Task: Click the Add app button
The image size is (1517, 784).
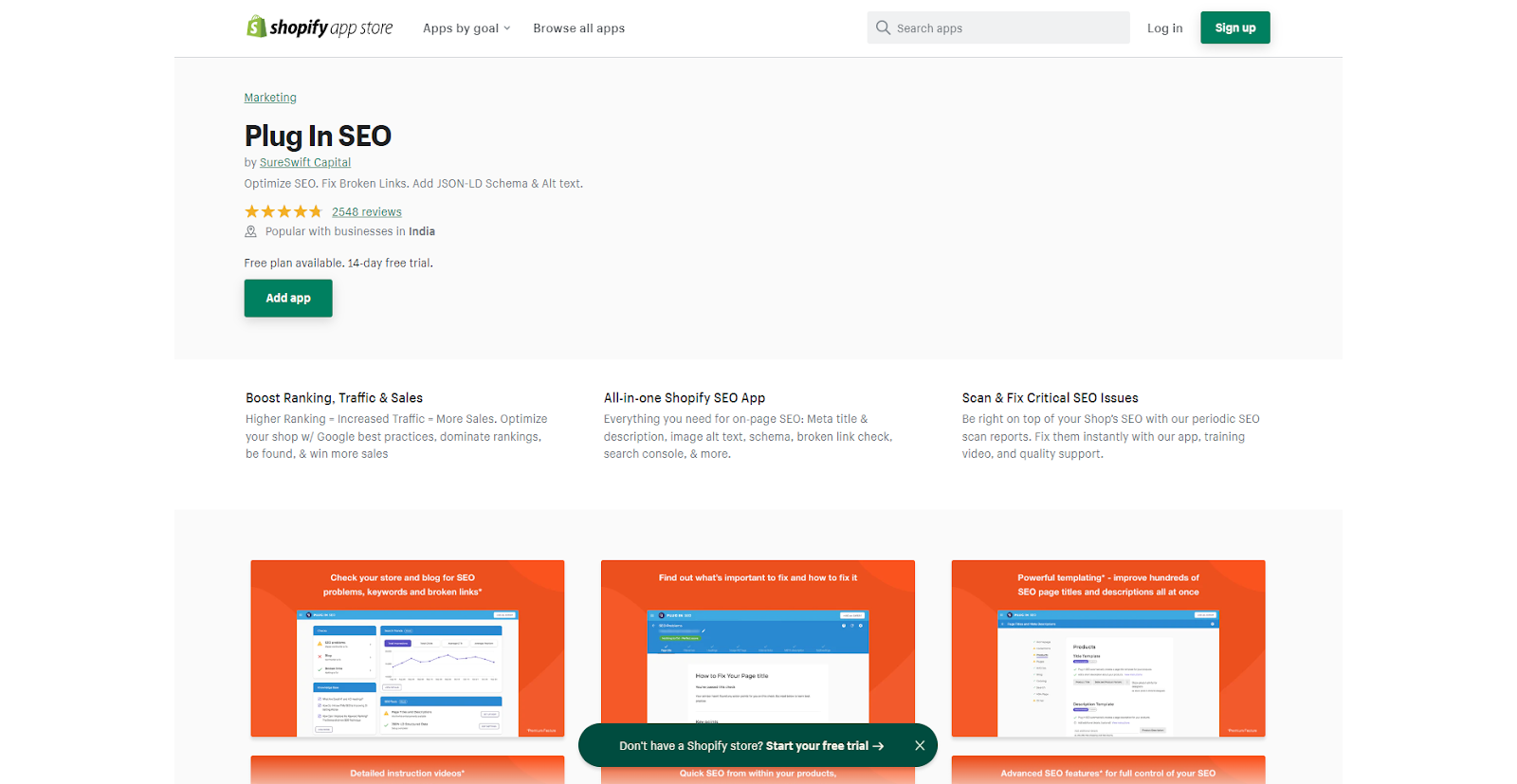Action: 288,298
